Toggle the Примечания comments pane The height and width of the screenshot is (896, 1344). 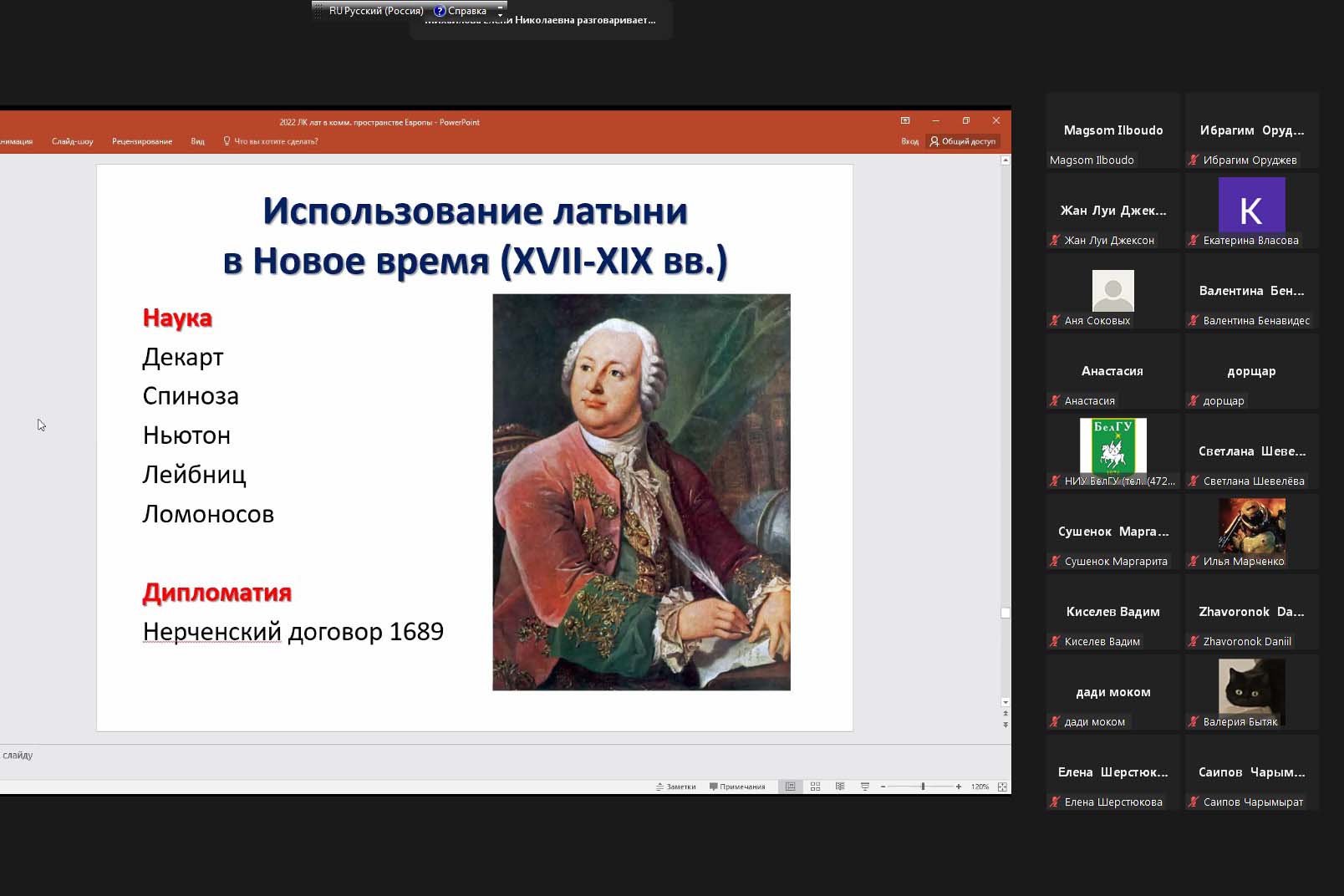pyautogui.click(x=737, y=787)
